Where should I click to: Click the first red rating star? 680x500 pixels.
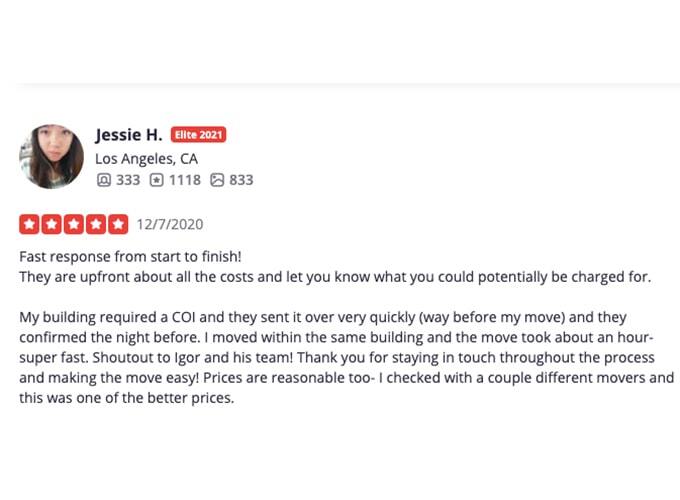pos(29,224)
